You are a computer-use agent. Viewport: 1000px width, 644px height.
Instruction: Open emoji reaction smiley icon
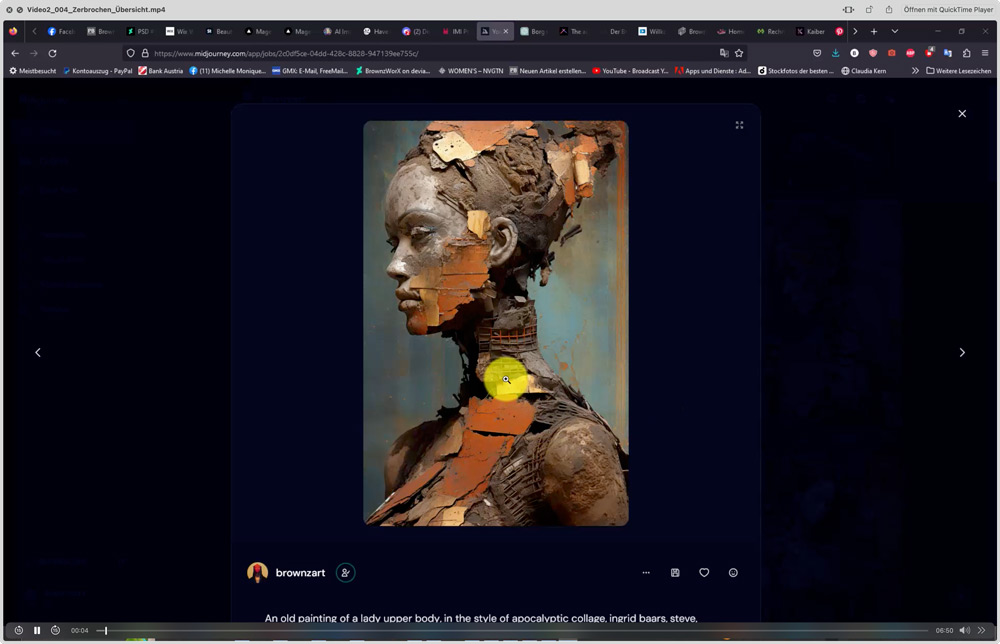733,573
